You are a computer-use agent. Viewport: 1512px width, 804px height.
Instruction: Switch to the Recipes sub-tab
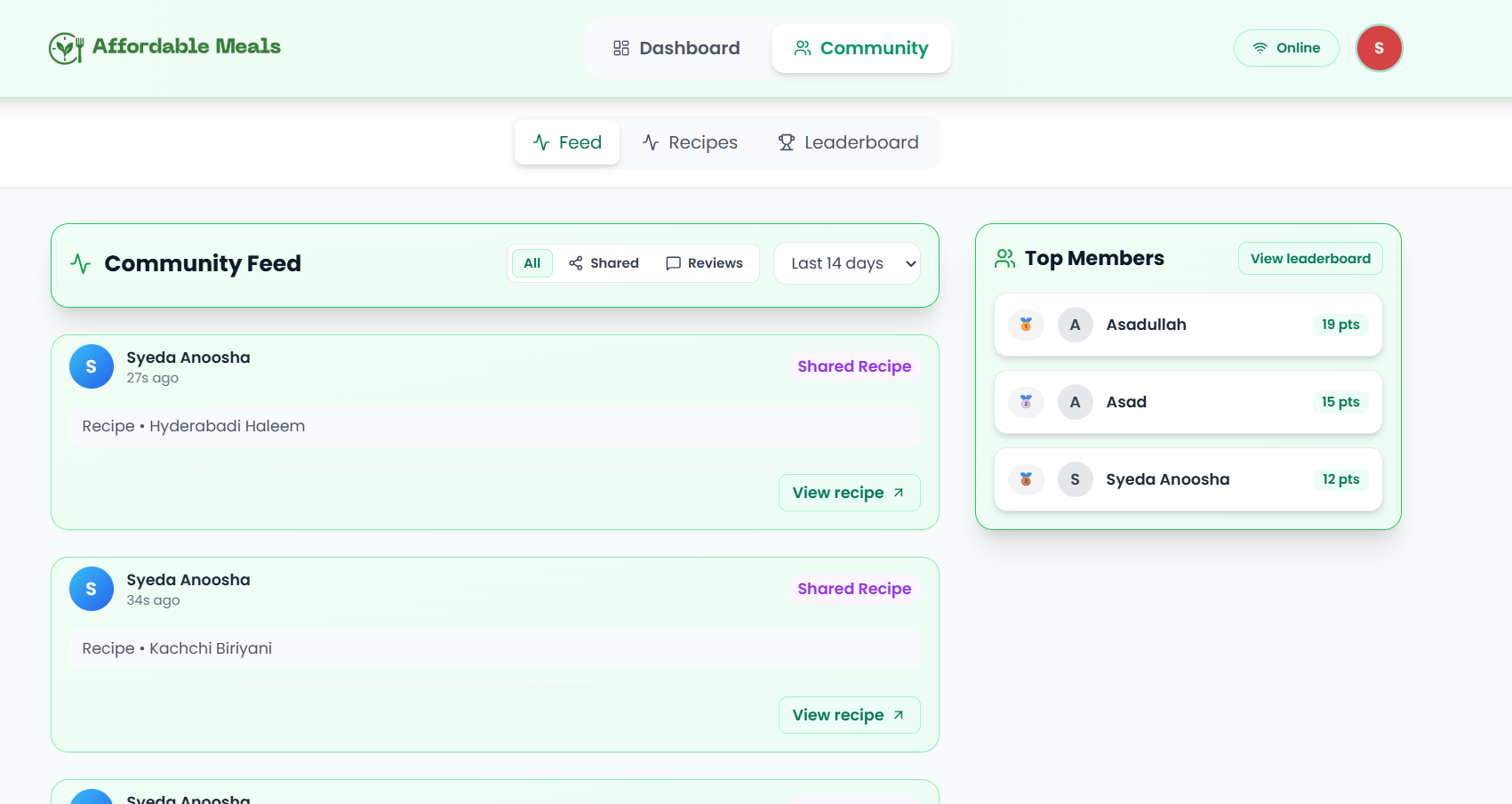[691, 142]
